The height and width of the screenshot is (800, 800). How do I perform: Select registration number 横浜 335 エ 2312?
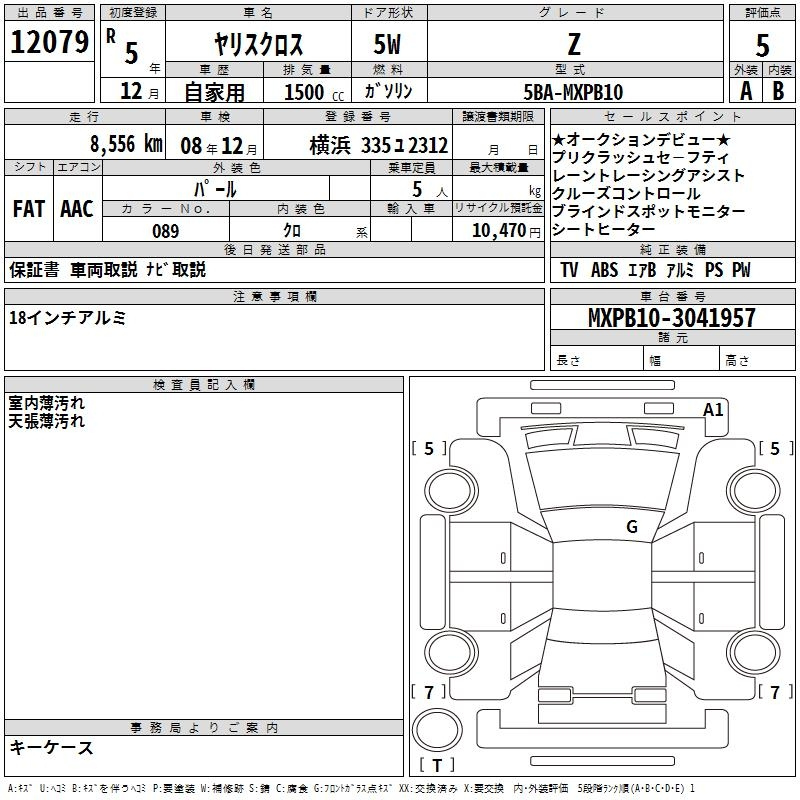coord(378,145)
